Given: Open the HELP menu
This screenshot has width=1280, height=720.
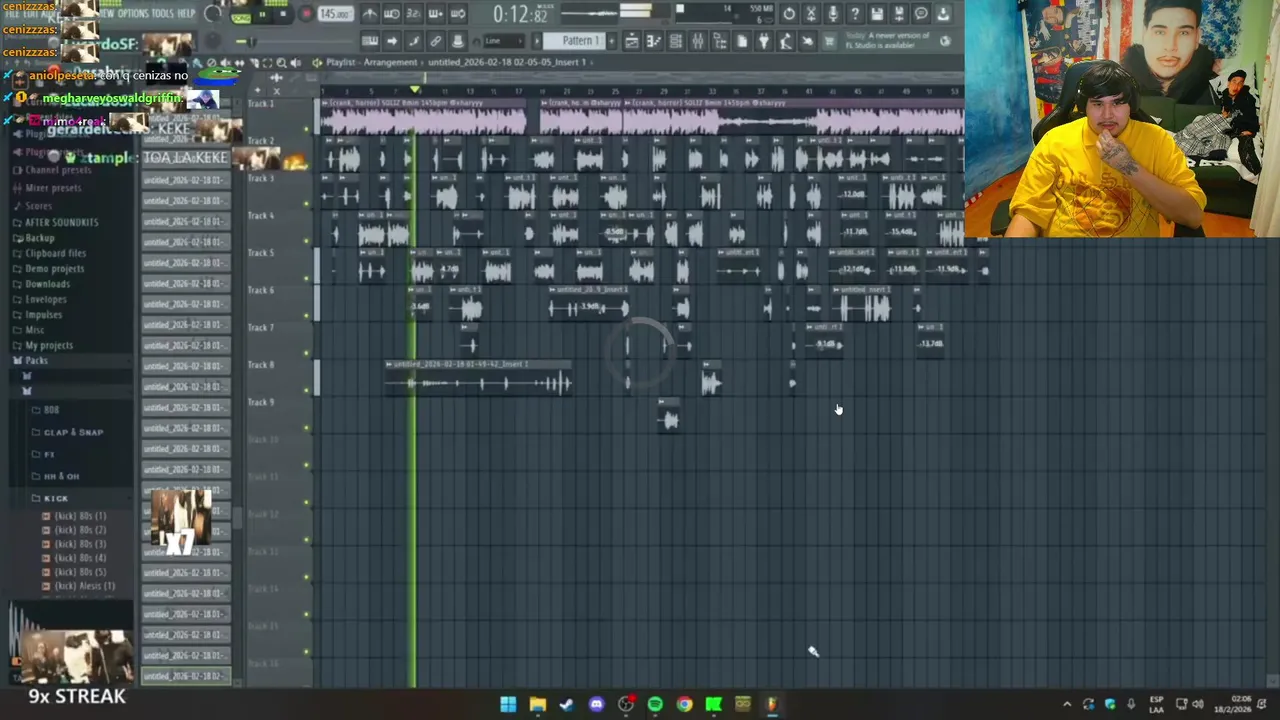Looking at the screenshot, I should (186, 13).
